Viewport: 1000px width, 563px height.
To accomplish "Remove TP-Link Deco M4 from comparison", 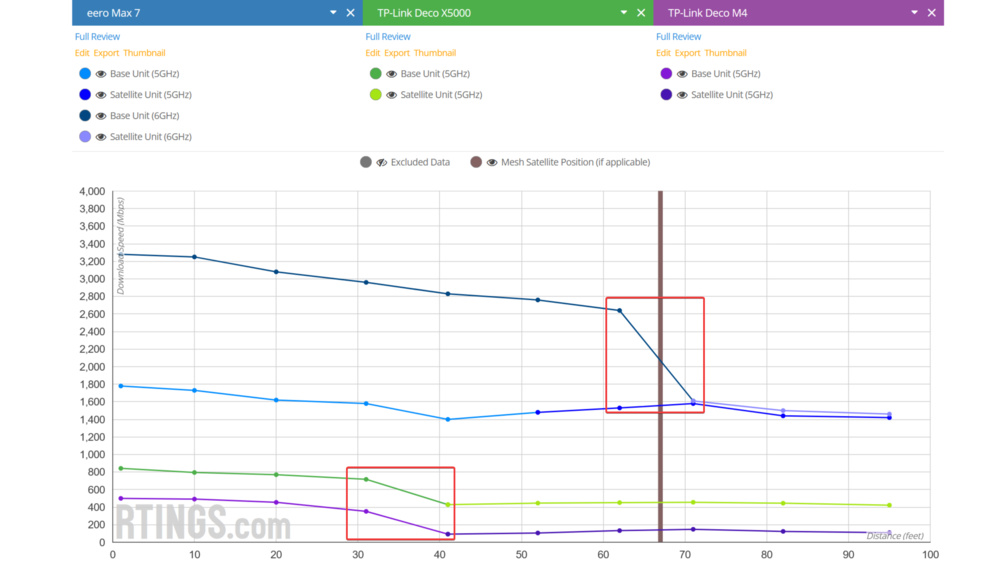I will (932, 13).
